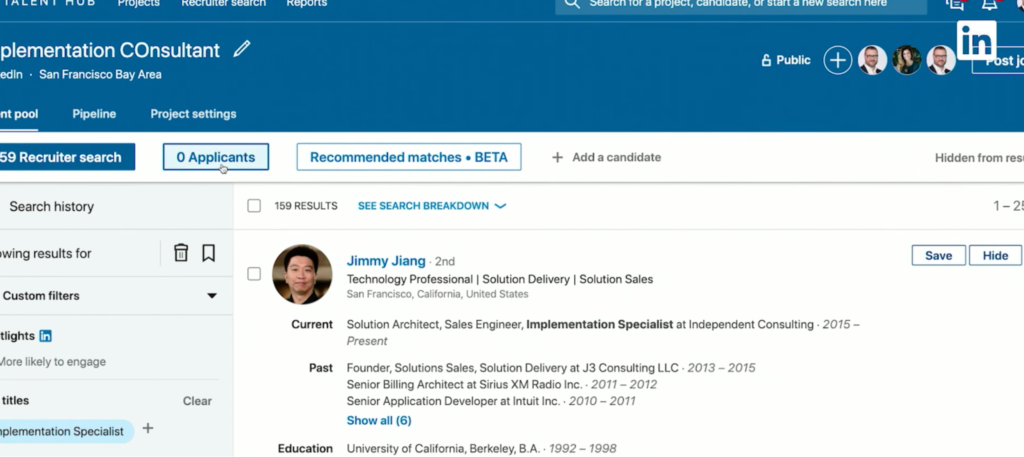Viewport: 1024px width, 457px height.
Task: Delete search using the trash can icon
Action: (181, 253)
